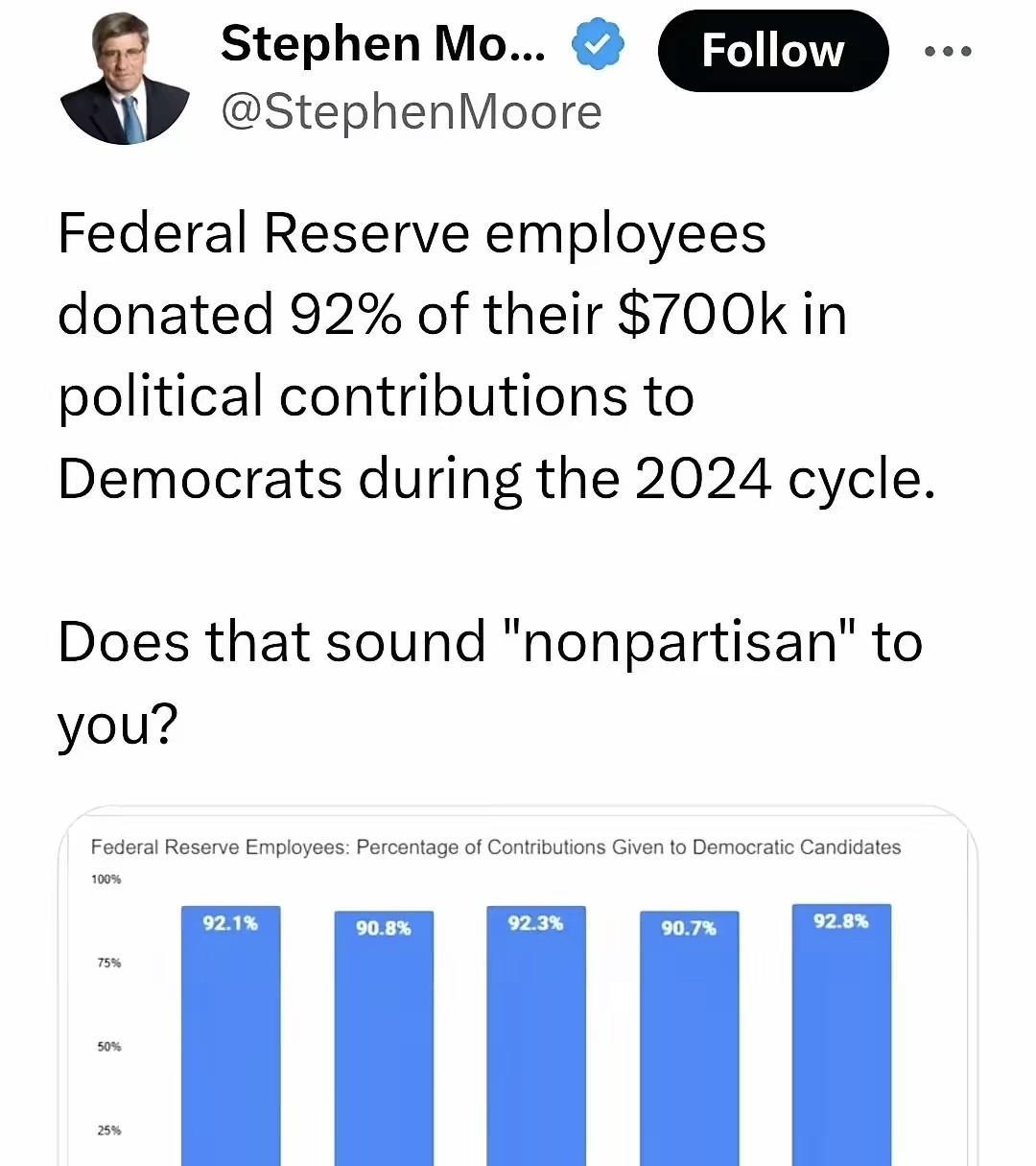Click the 100% axis label
The width and height of the screenshot is (1036, 1166).
tap(106, 879)
